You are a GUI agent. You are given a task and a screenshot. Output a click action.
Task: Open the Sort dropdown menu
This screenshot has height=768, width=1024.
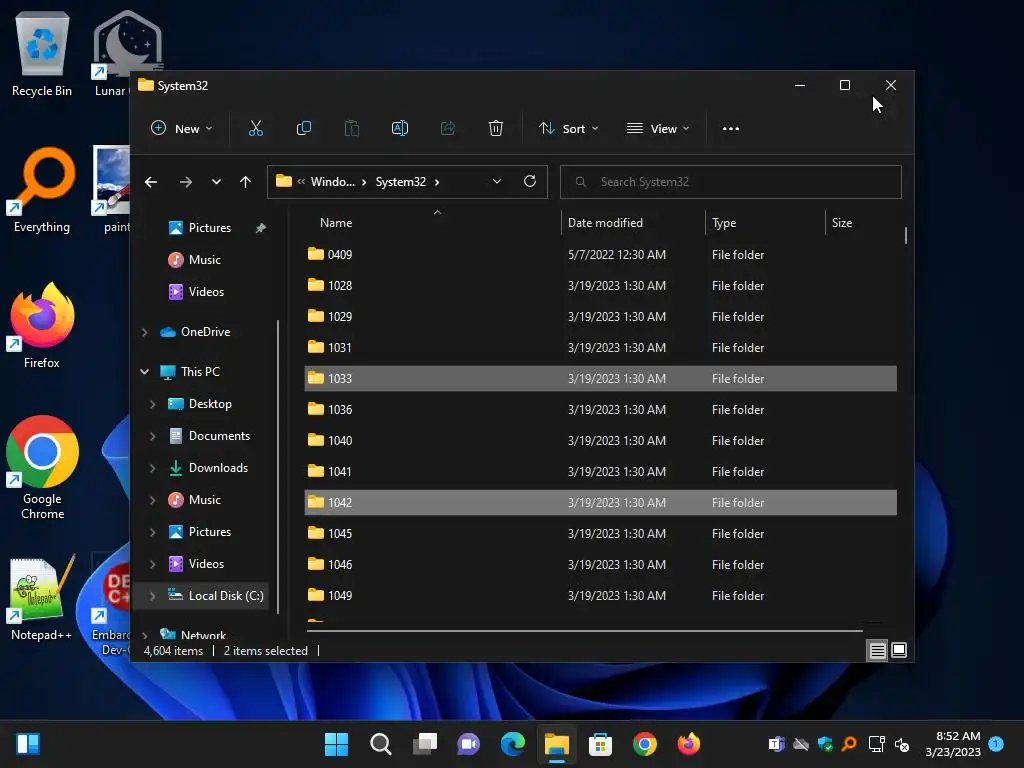pos(568,129)
